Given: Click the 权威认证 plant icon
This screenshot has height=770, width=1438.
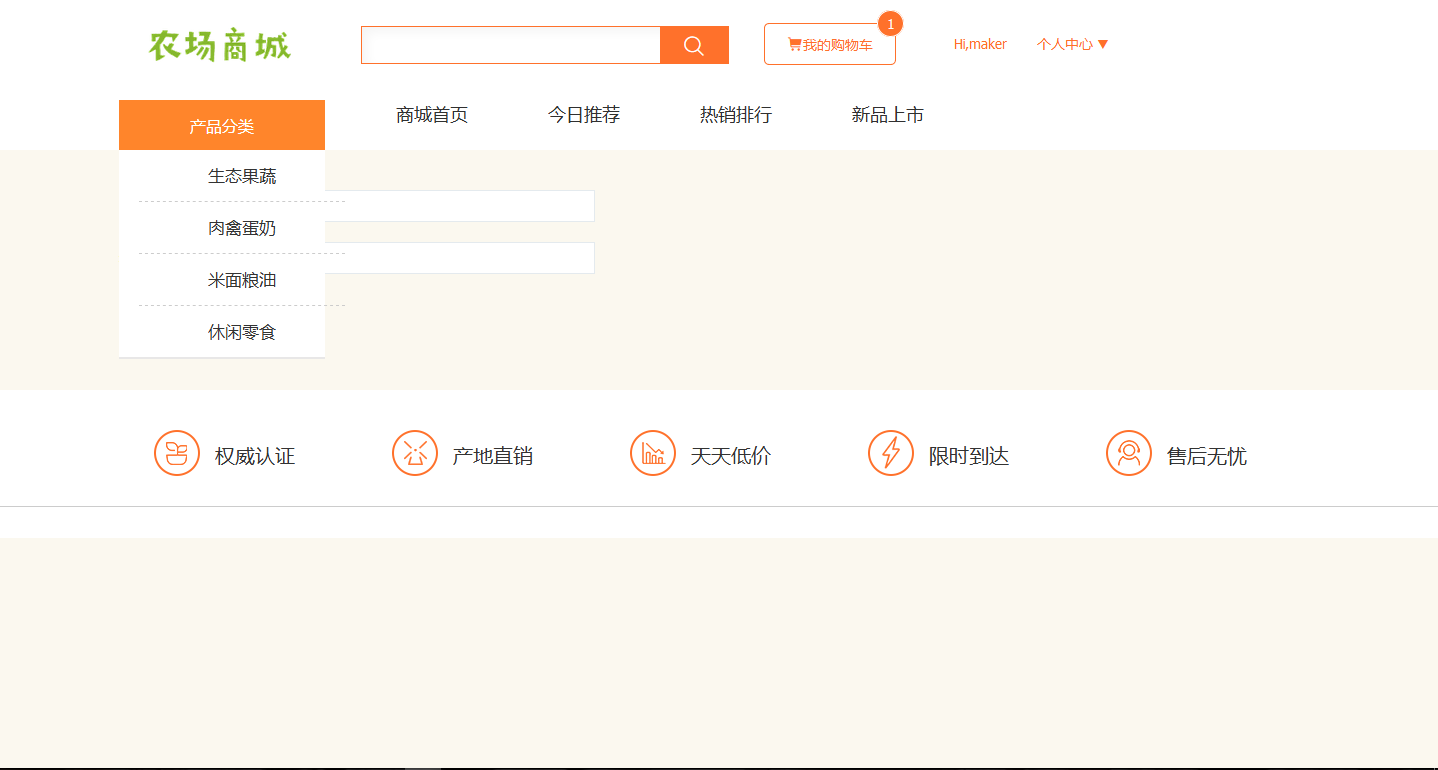Looking at the screenshot, I should pyautogui.click(x=177, y=453).
